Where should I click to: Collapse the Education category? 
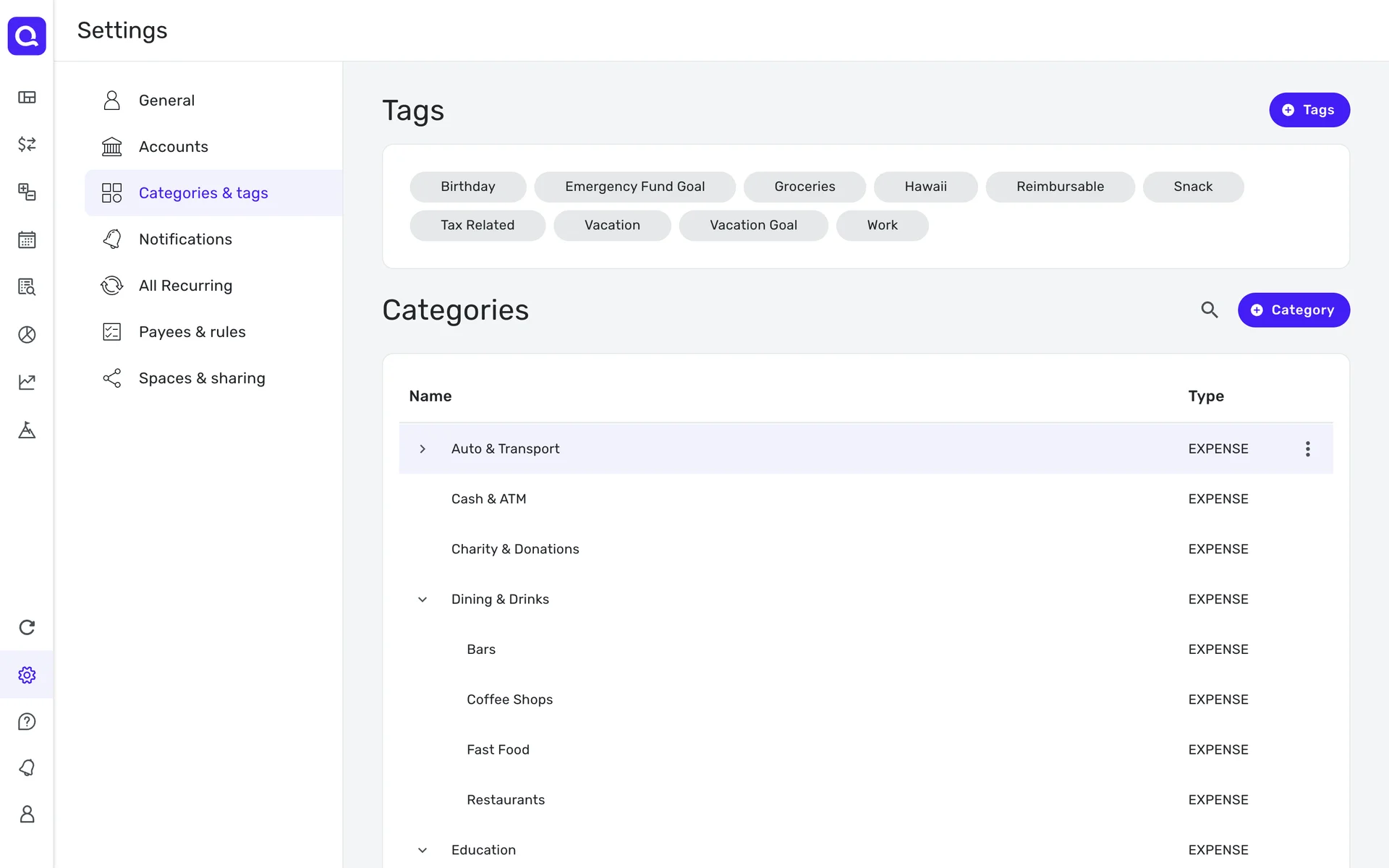point(422,850)
